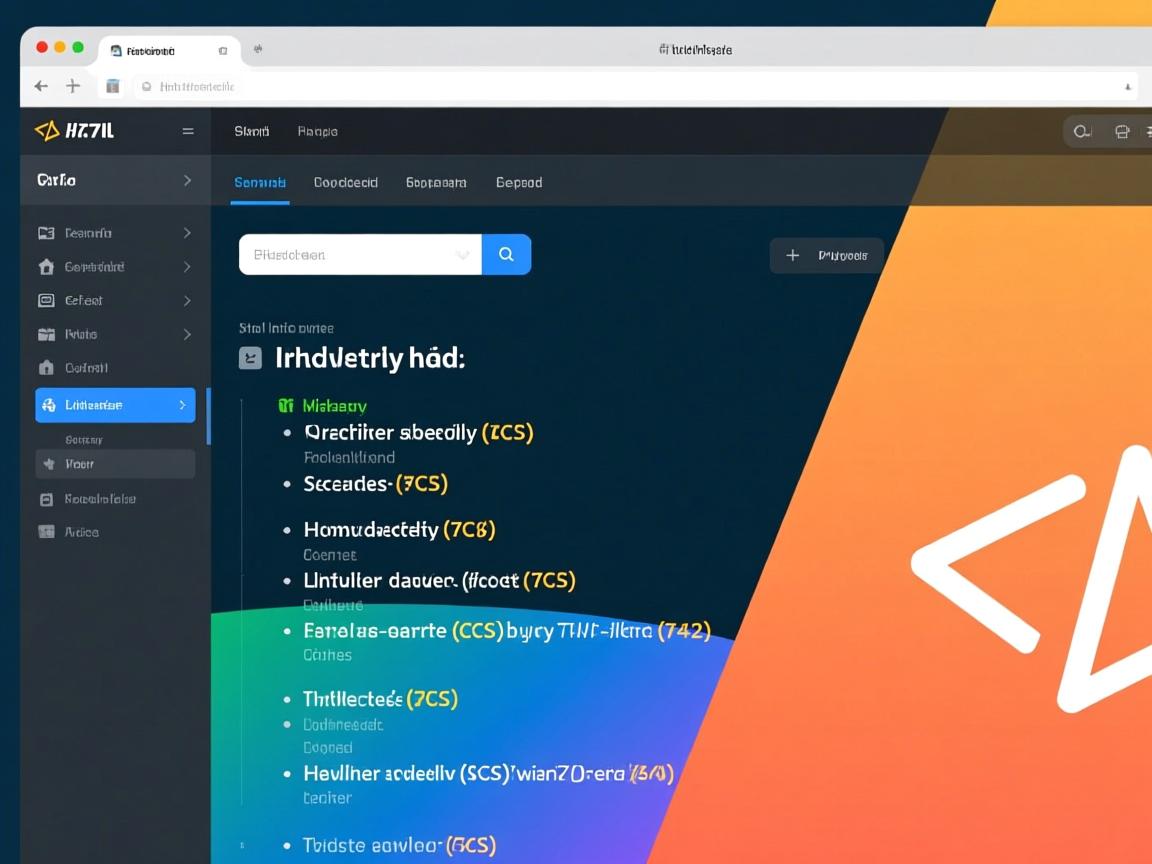Expand the top sidebar section chevron
This screenshot has width=1152, height=864.
(x=187, y=181)
